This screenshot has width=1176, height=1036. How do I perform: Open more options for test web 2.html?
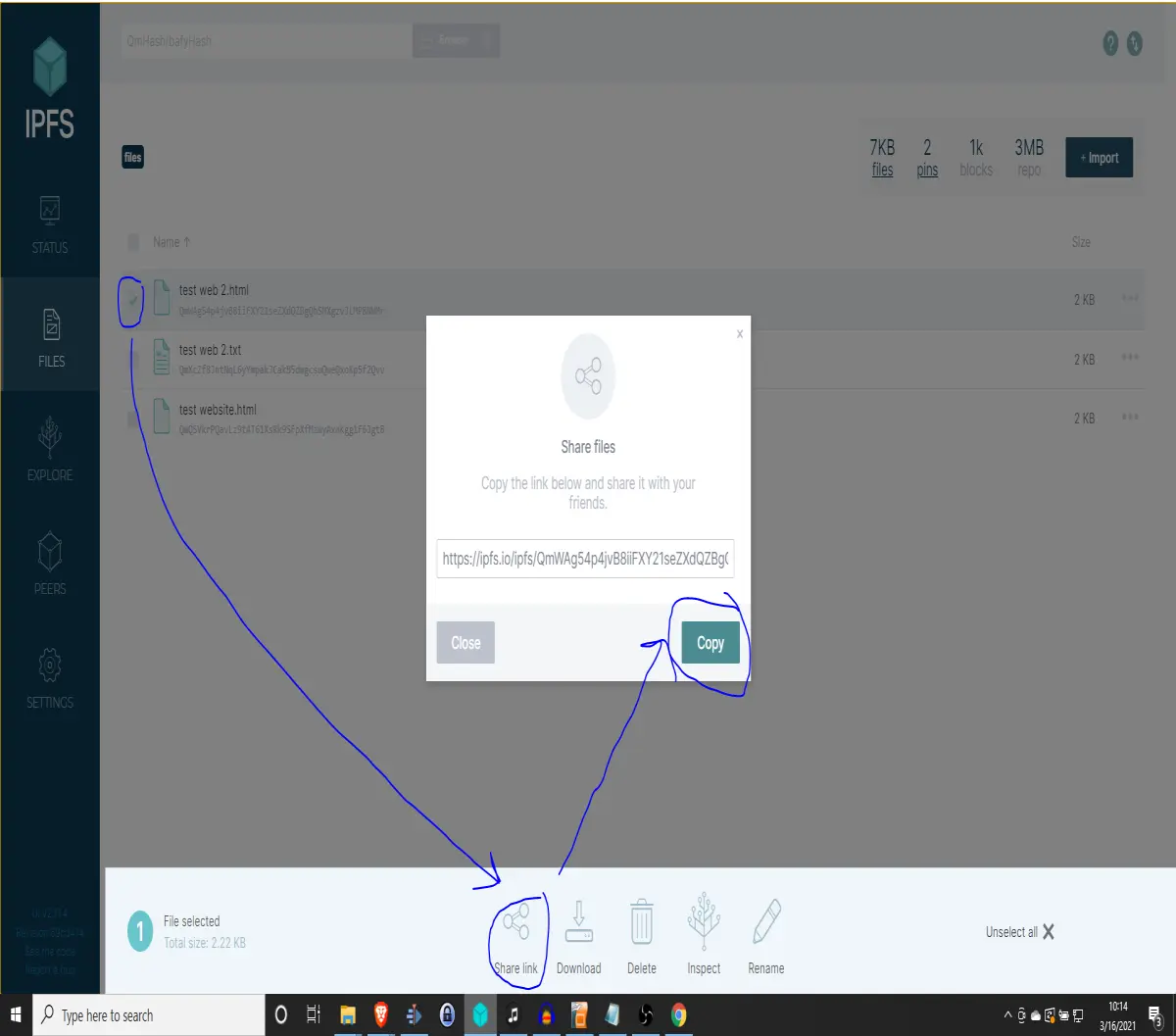(1130, 299)
